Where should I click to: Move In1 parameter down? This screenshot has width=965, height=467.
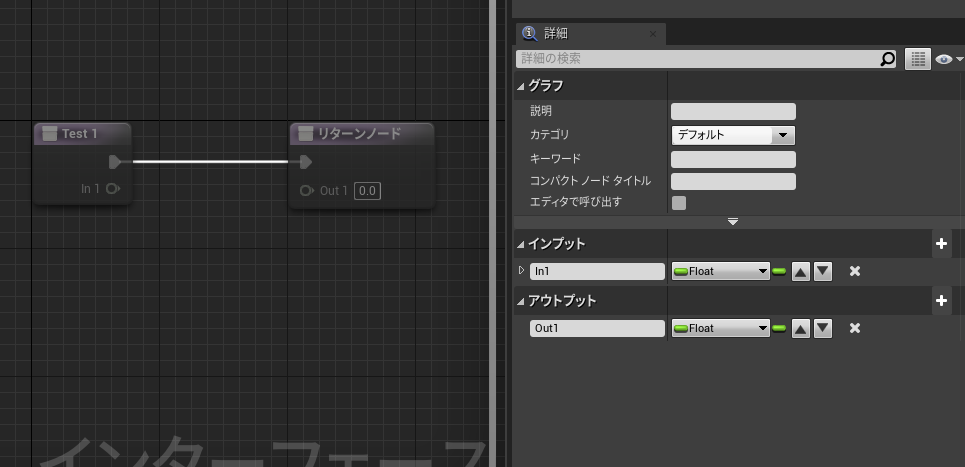point(823,271)
